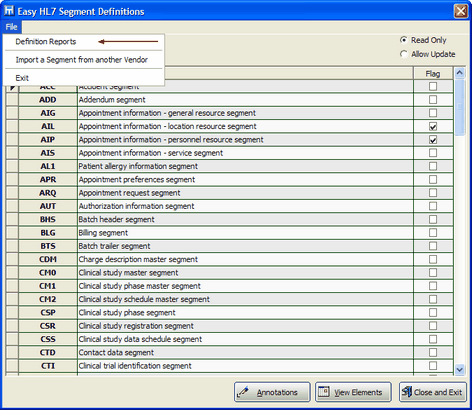This screenshot has height=410, width=472.
Task: Click the row selector beside BHS
Action: tap(12, 220)
